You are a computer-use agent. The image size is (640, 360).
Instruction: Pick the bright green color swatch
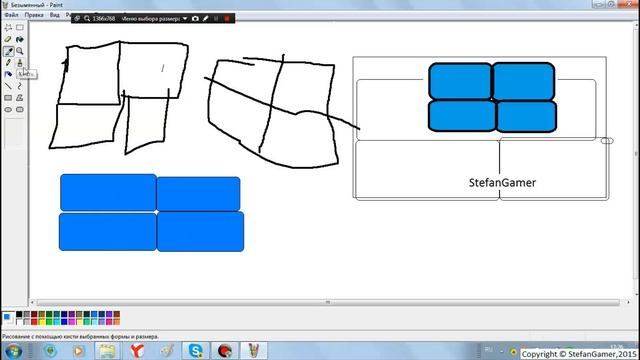(49, 322)
